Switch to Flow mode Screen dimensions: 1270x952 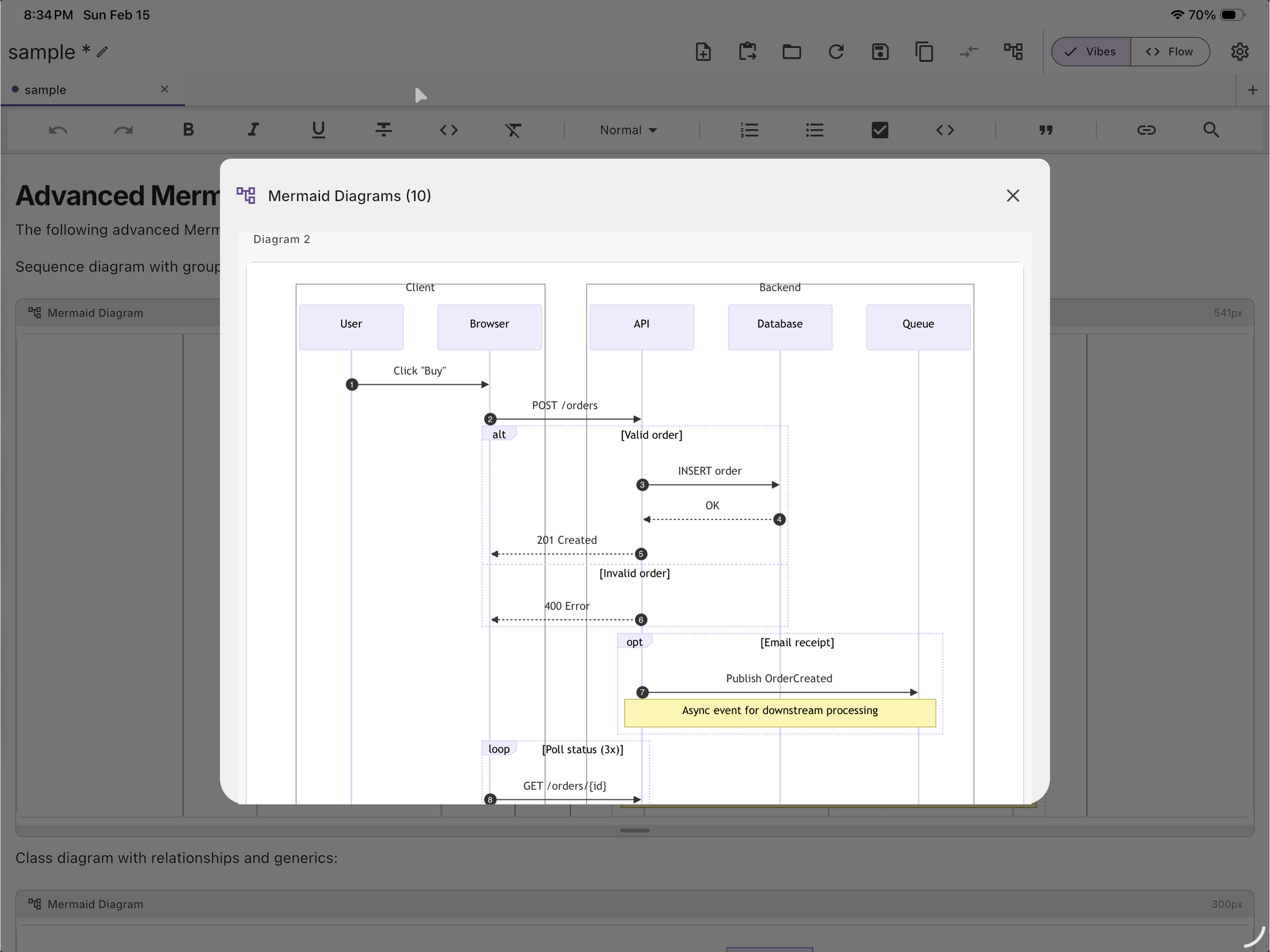tap(1170, 52)
